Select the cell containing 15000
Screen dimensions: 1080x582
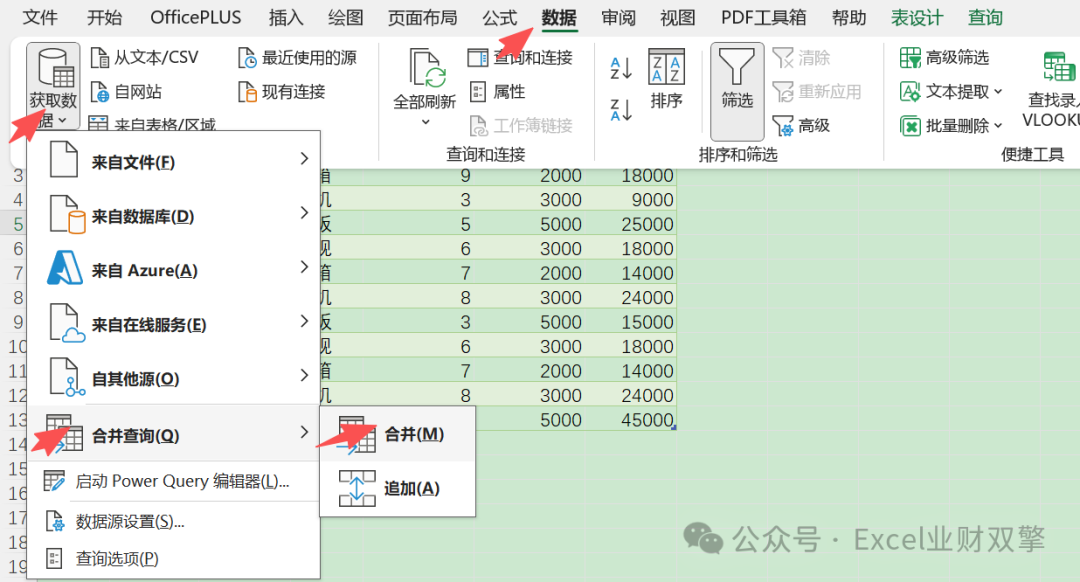[630, 322]
